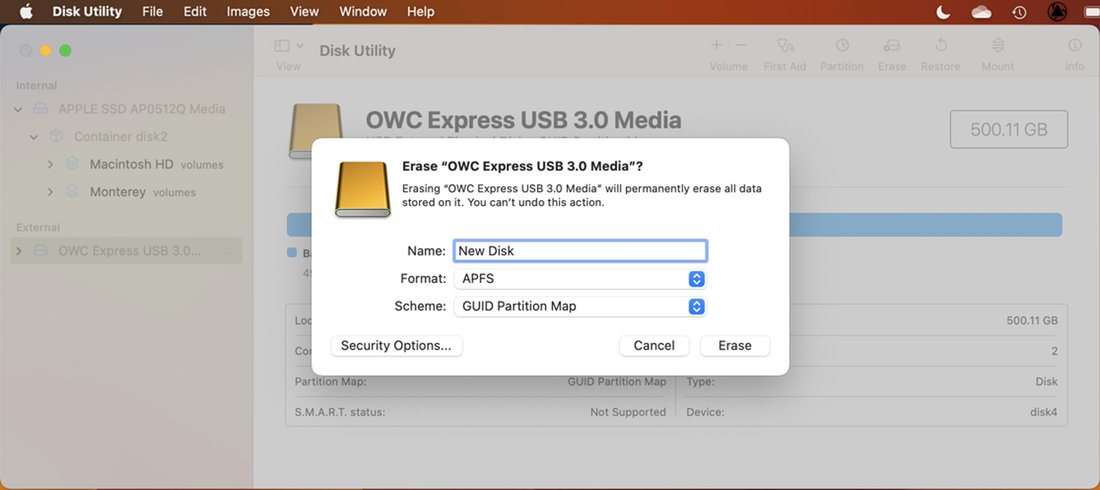
Task: Click the blue disk usage bar
Action: coord(925,225)
